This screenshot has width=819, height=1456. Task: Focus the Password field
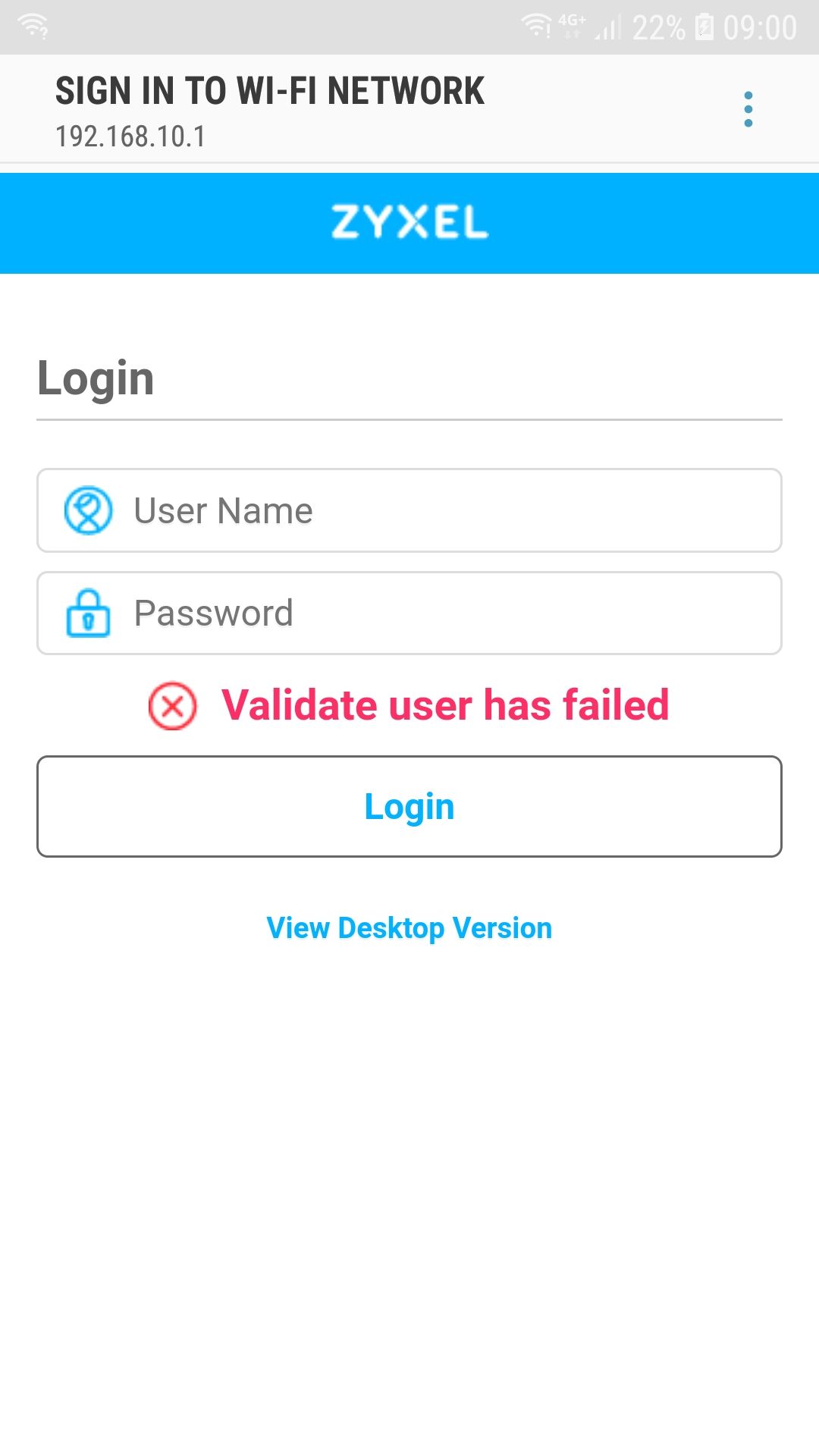(x=409, y=613)
